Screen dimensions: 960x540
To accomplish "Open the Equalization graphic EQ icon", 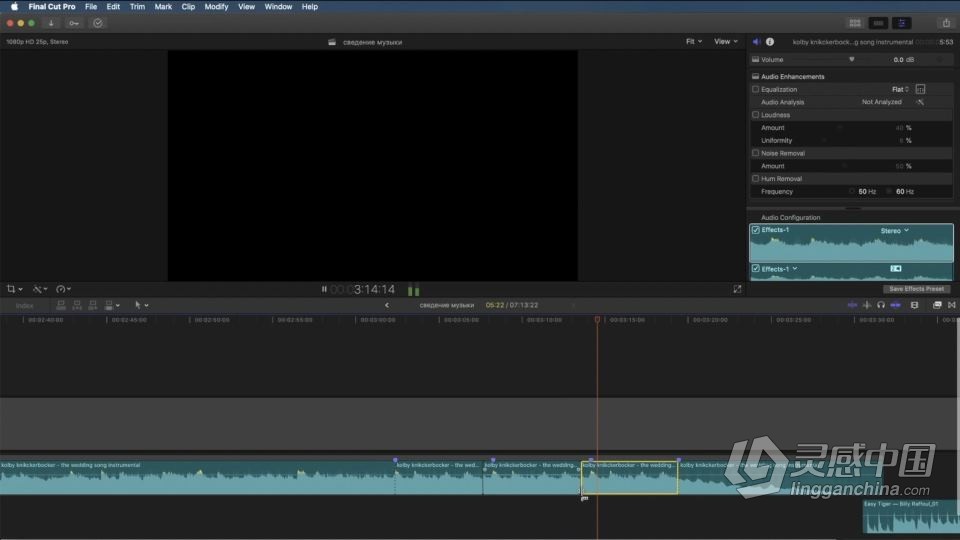I will coord(920,89).
